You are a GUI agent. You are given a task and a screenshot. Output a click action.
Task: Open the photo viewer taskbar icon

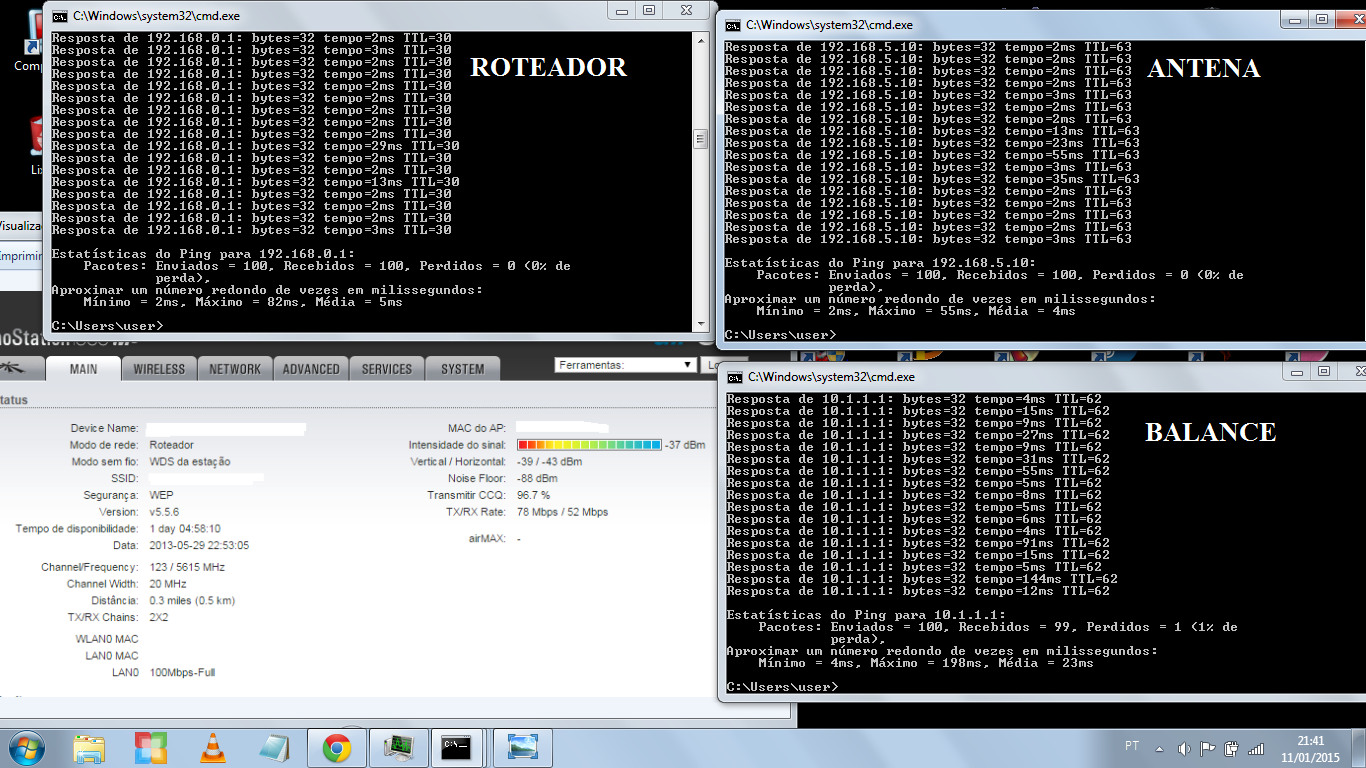coord(522,748)
